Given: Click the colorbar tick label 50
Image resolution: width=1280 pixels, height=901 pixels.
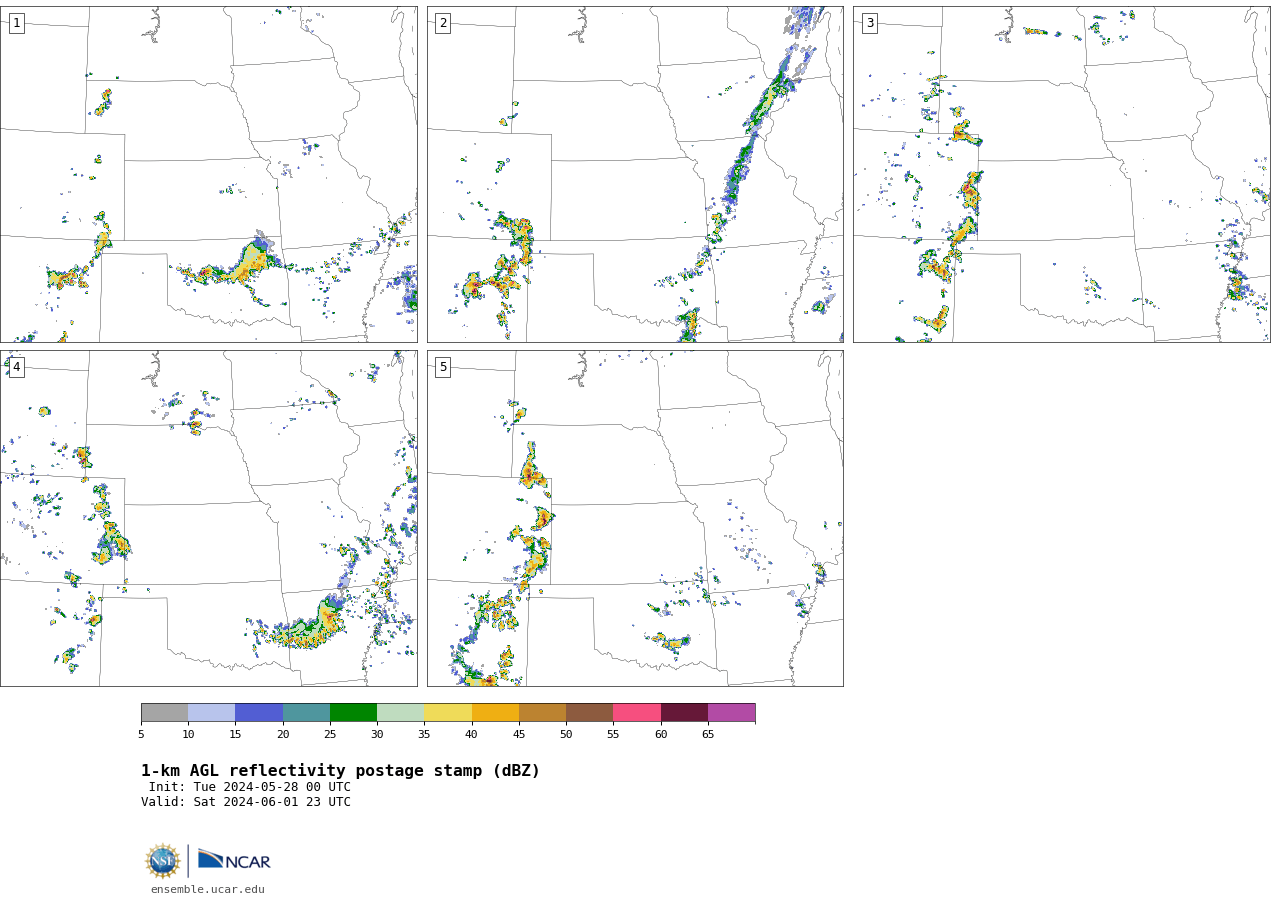Looking at the screenshot, I should (x=566, y=735).
